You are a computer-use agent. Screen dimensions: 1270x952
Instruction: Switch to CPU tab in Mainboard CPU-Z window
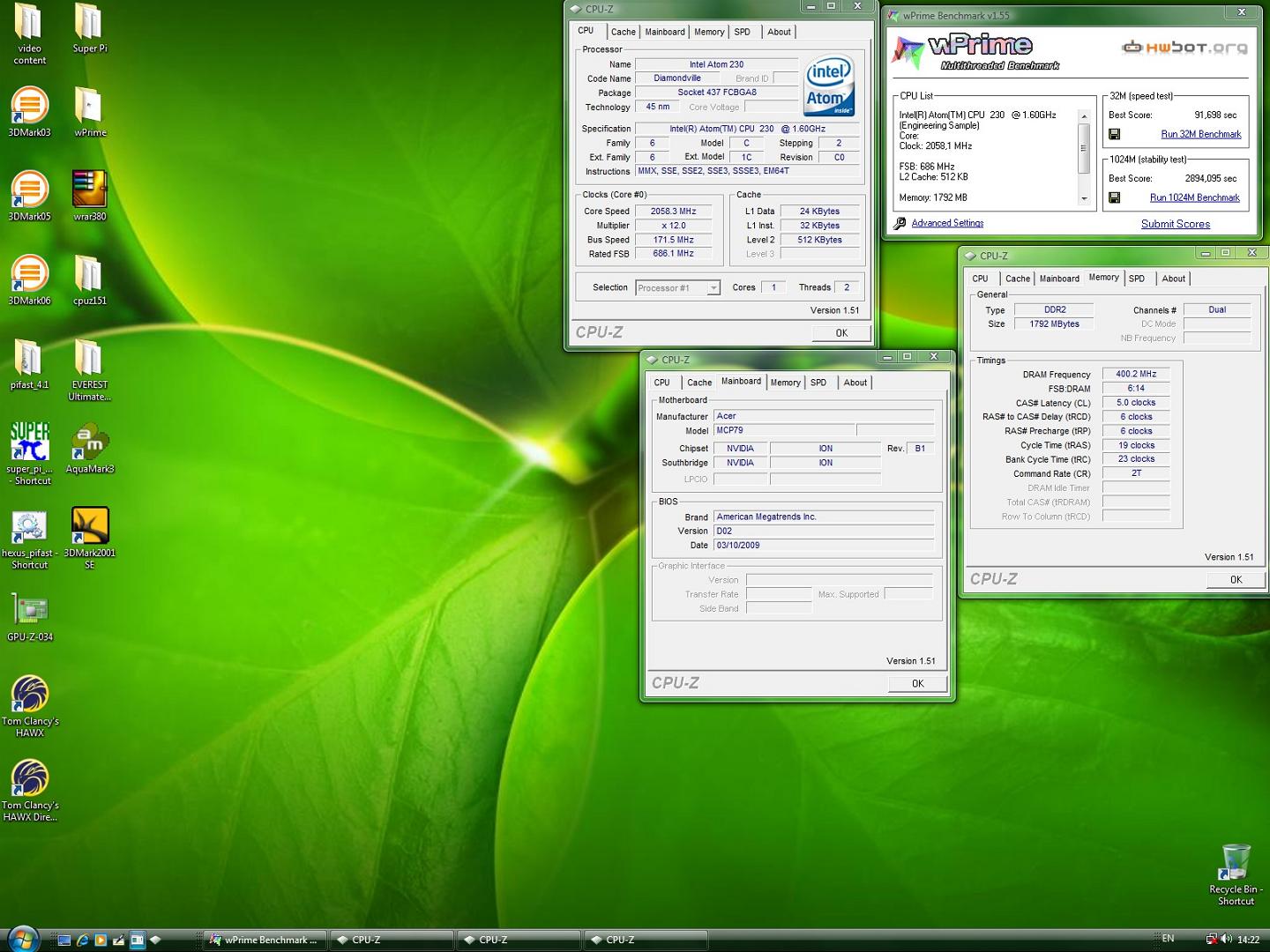pos(662,383)
